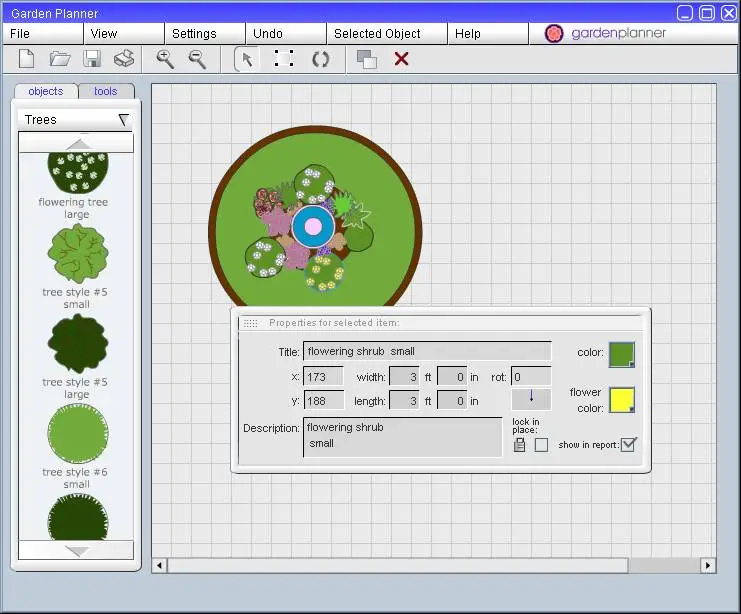Print the garden plan
The width and height of the screenshot is (741, 614).
pos(124,59)
